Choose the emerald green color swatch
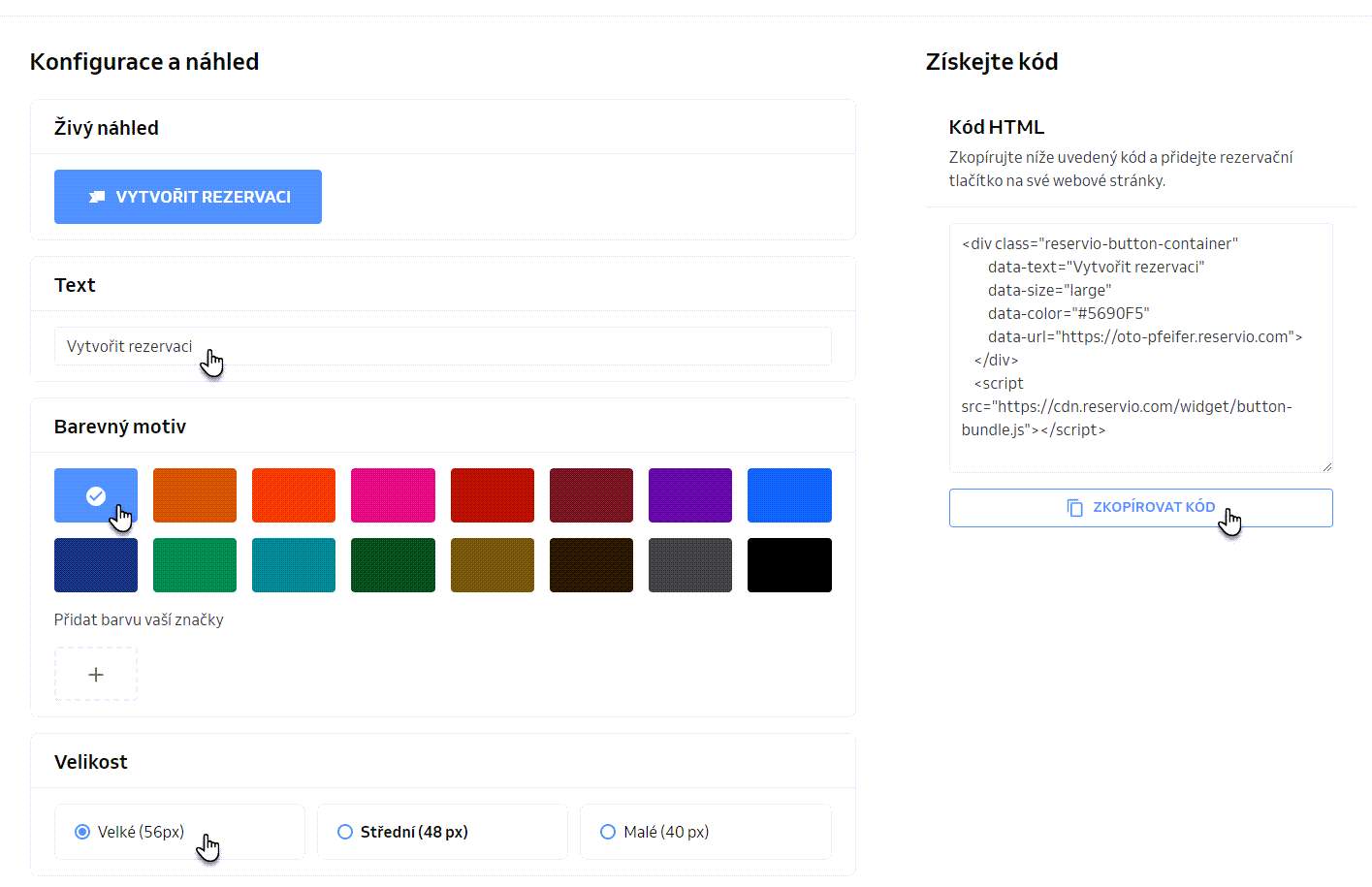This screenshot has height=887, width=1372. click(x=195, y=565)
